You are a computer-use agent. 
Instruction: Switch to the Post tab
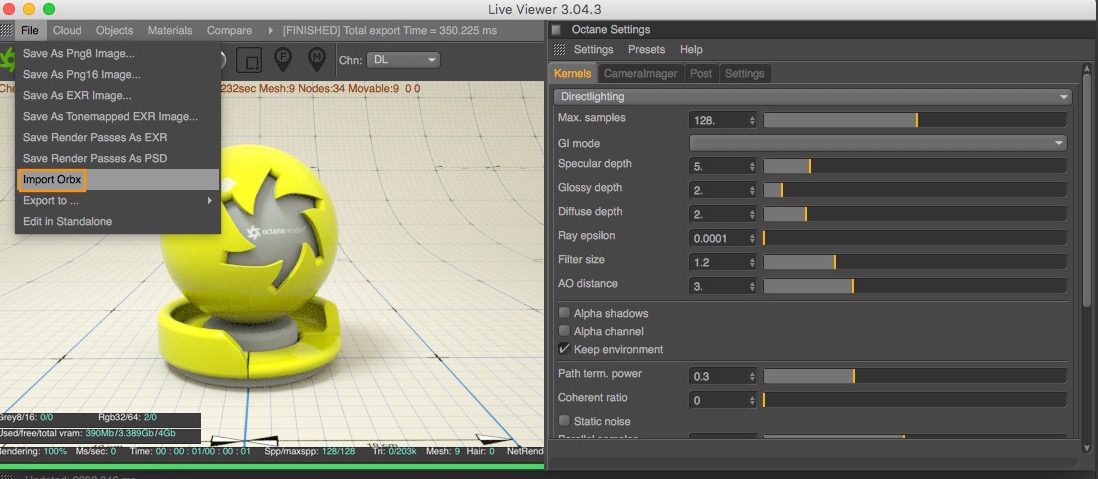701,74
